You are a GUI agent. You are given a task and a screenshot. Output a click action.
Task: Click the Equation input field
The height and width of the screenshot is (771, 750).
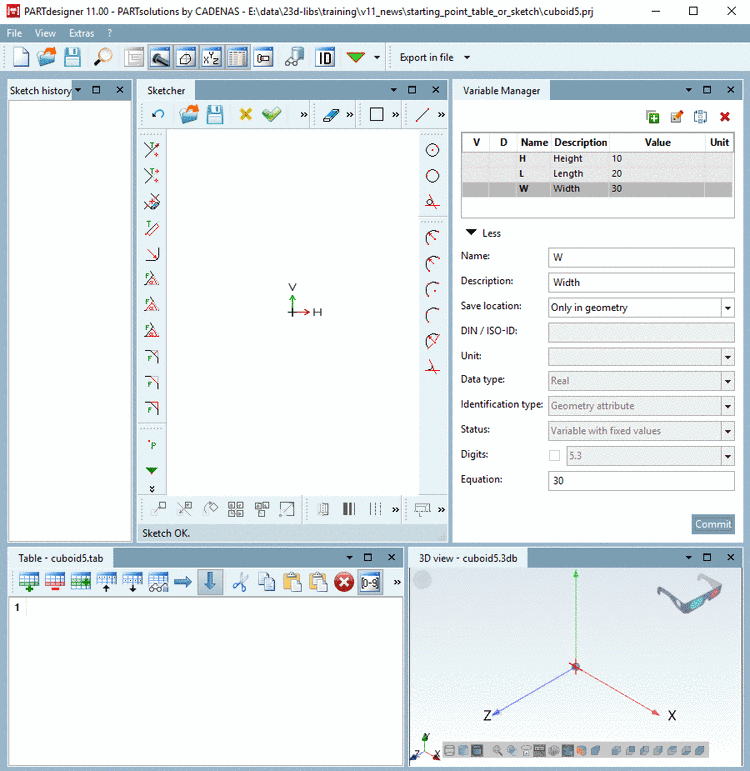tap(641, 481)
